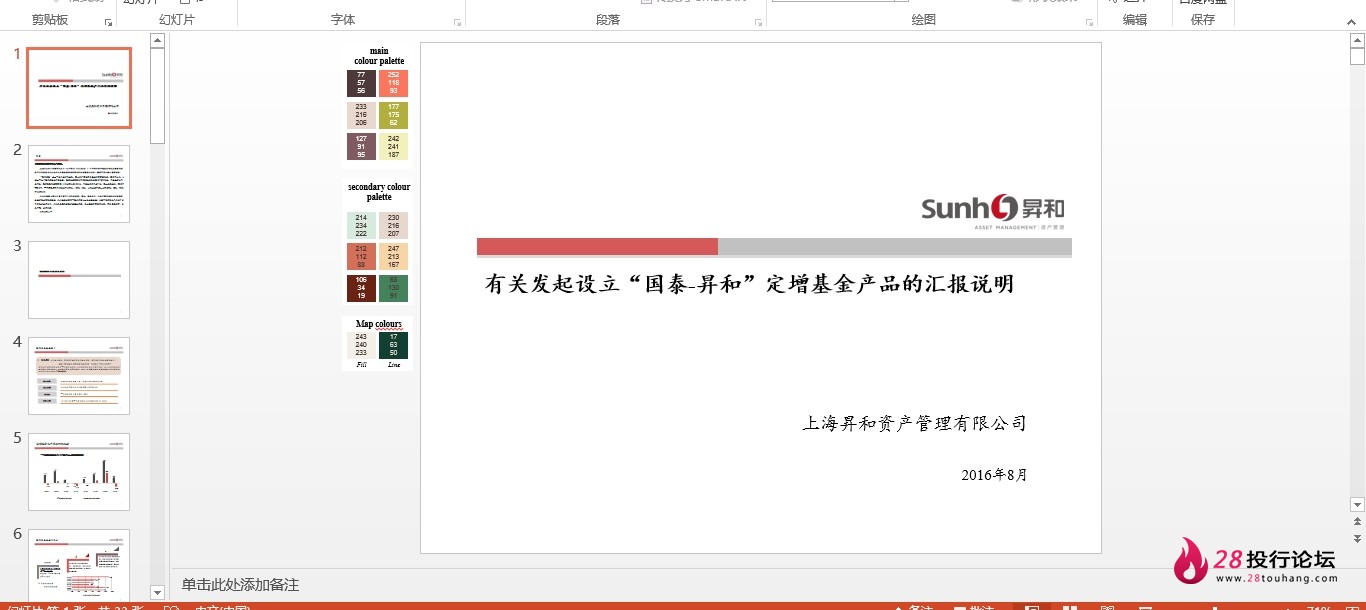Select the 17 63 50 map Line swatch
The height and width of the screenshot is (610, 1366).
[x=393, y=345]
